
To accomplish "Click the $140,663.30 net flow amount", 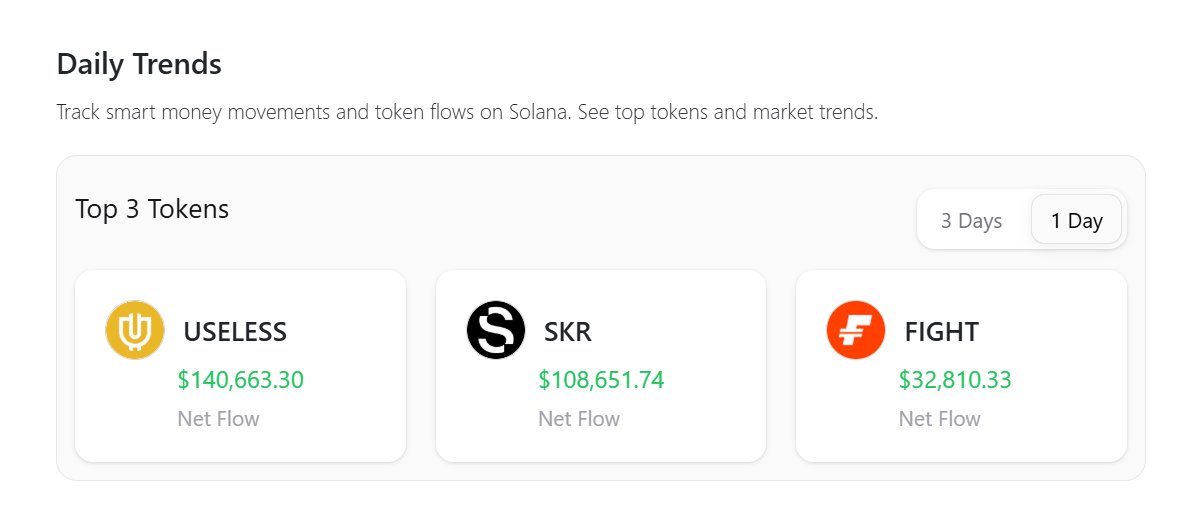I will coord(241,380).
